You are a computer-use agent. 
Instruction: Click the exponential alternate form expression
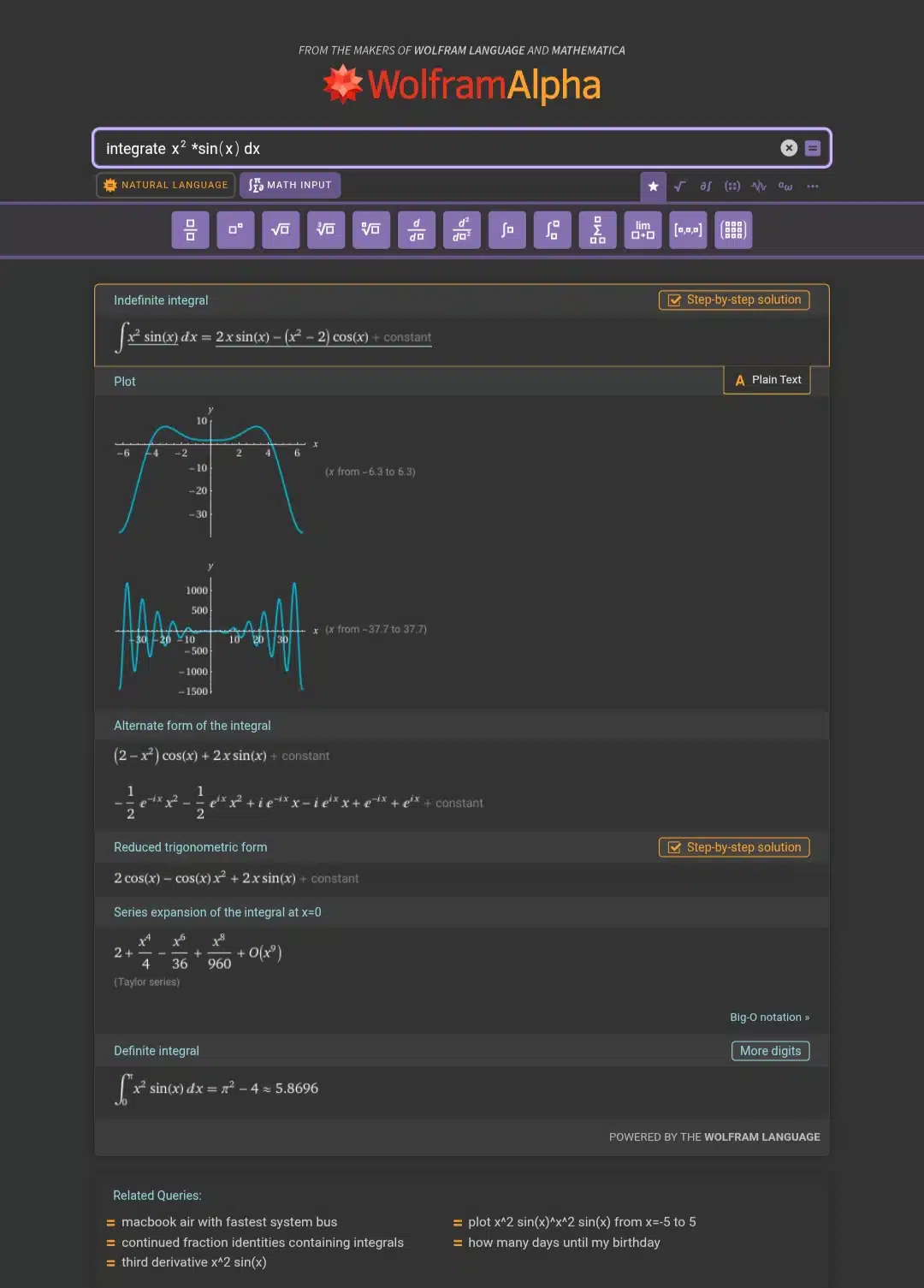click(299, 803)
